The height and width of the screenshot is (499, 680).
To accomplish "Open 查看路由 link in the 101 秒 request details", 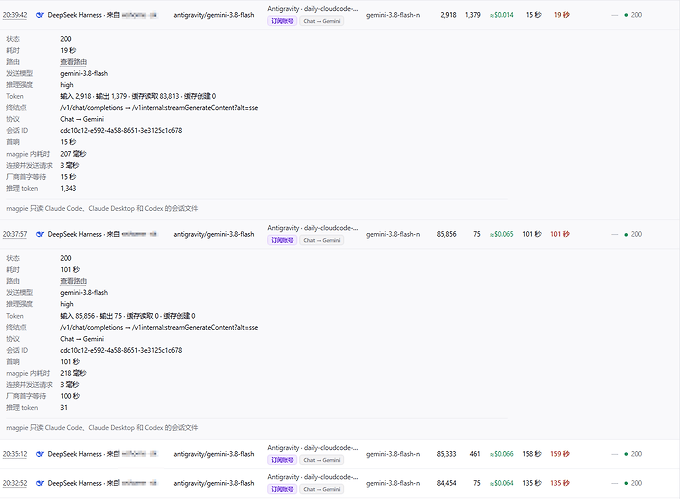I will [73, 281].
